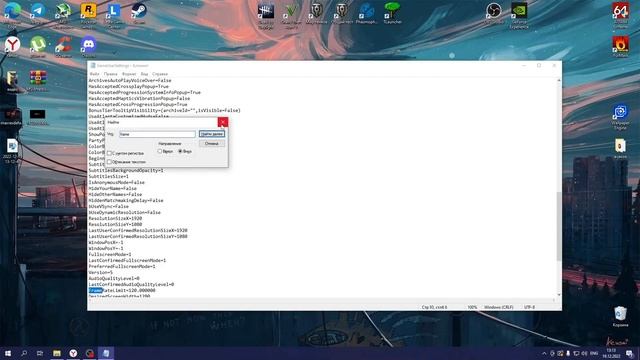Click the Find Next button
The width and height of the screenshot is (640, 360).
pos(212,134)
